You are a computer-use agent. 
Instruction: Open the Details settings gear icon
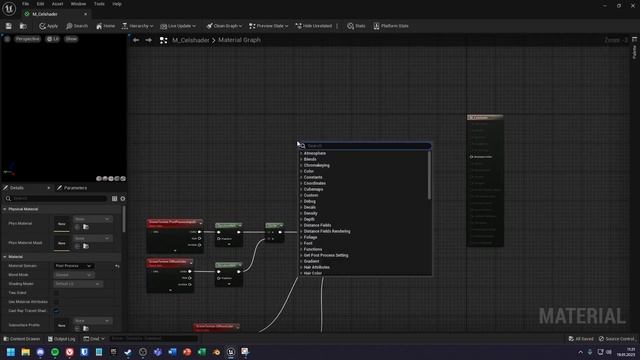tap(122, 198)
